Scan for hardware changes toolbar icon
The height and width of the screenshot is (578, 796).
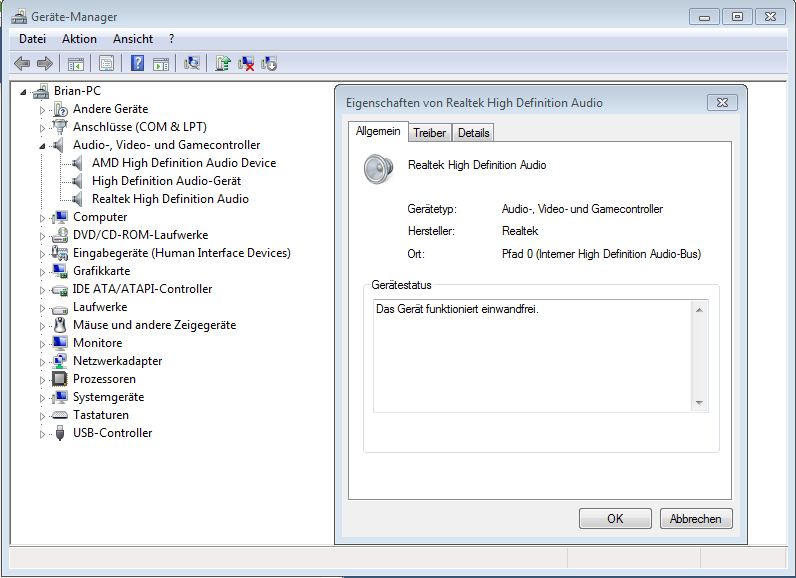[192, 63]
